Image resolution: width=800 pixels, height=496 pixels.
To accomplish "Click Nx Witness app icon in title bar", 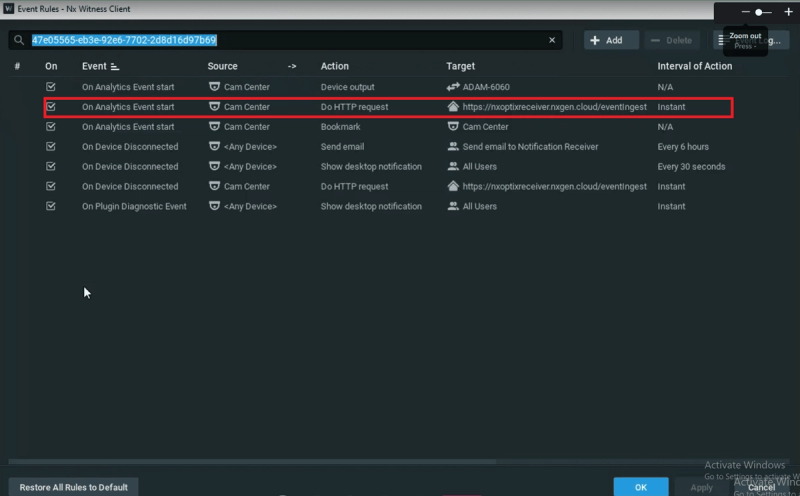I will (x=9, y=9).
